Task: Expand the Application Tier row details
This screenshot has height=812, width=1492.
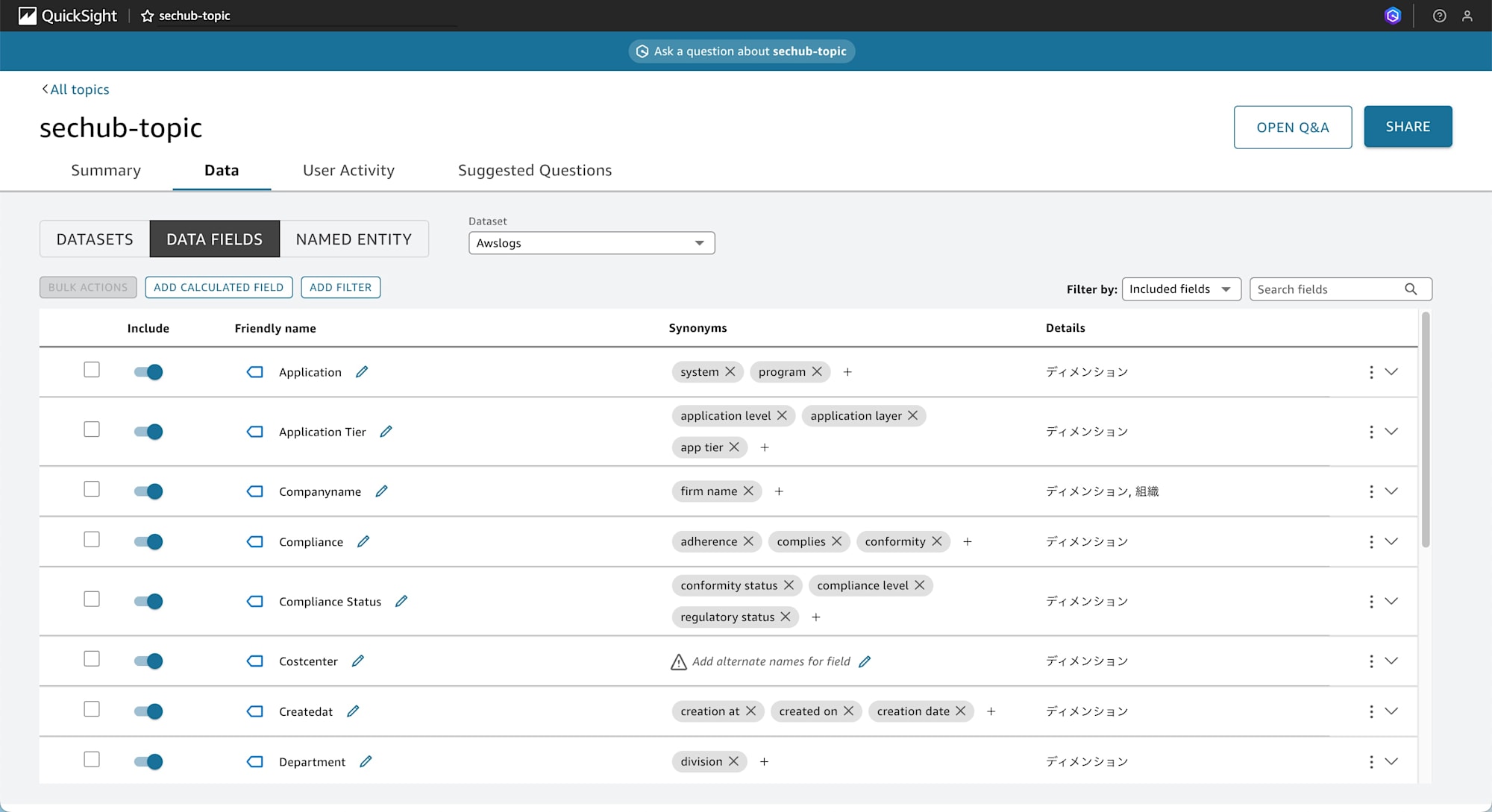Action: pos(1391,431)
